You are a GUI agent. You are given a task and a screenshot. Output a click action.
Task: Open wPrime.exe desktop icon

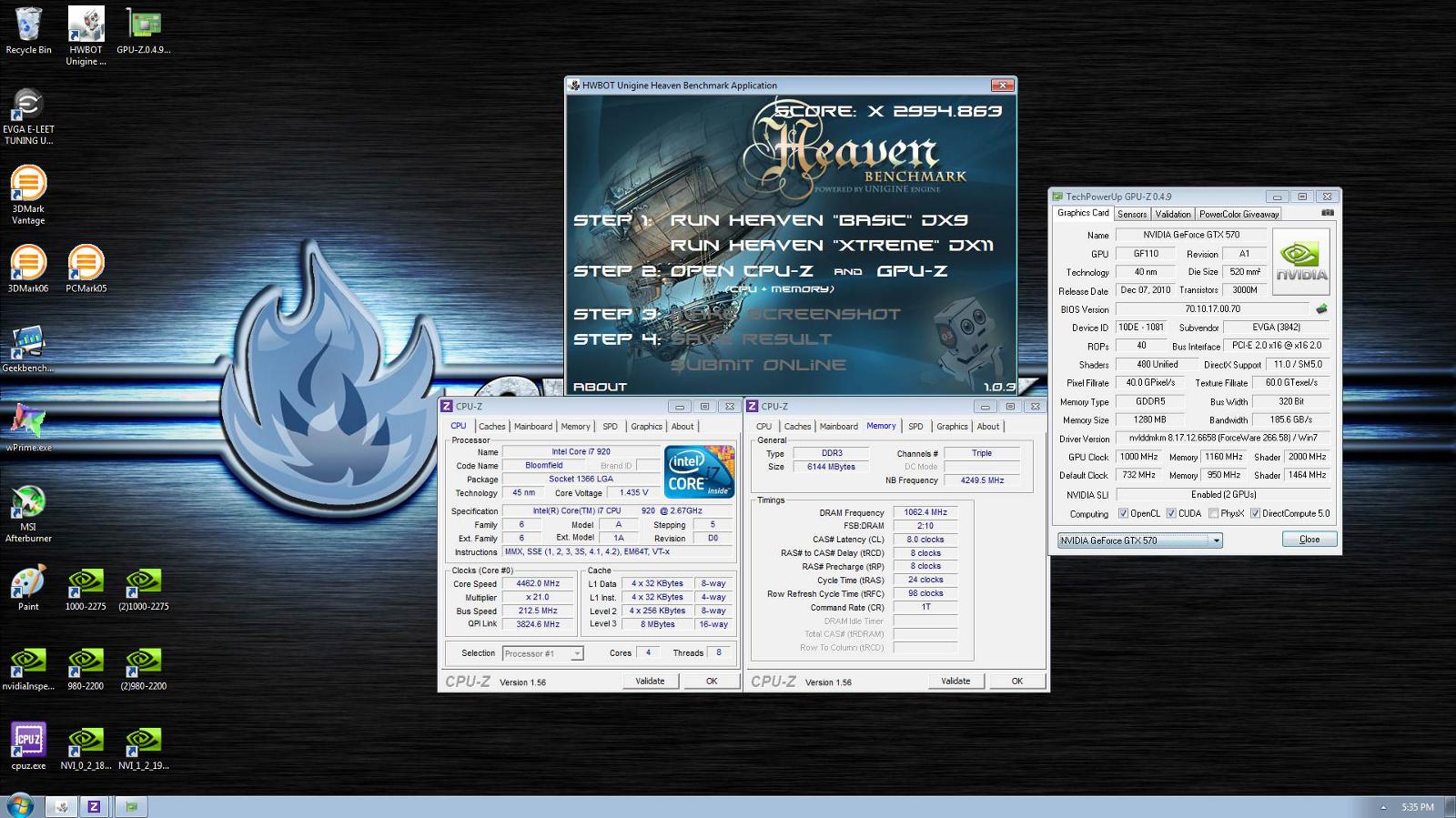coord(28,429)
